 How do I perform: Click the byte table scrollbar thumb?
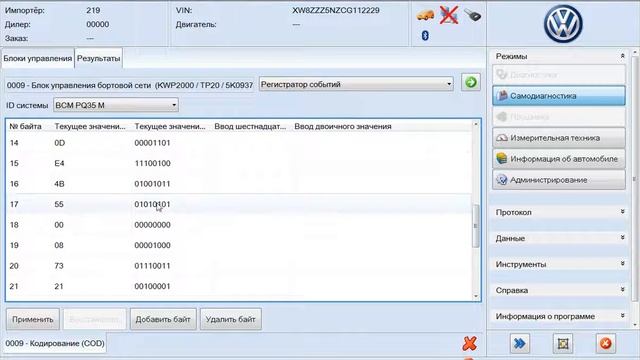click(476, 226)
